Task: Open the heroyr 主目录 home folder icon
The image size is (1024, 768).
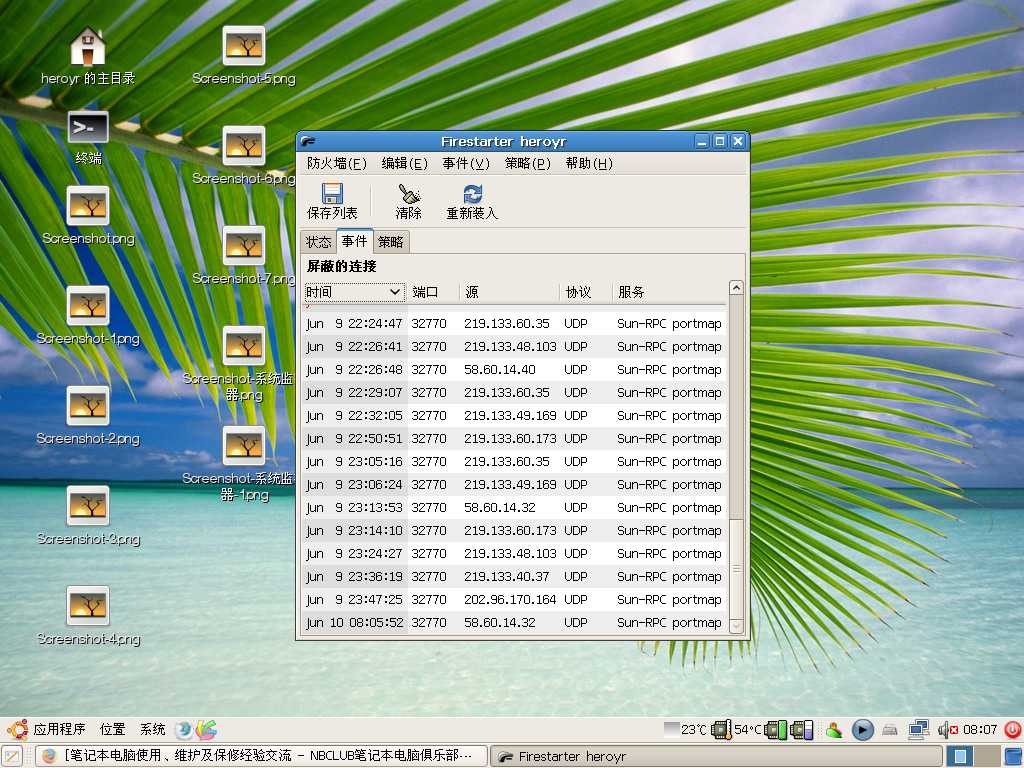Action: tap(88, 47)
